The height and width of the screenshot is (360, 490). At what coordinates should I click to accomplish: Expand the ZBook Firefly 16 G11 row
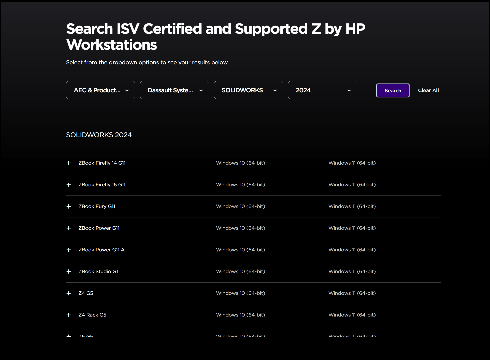(69, 185)
